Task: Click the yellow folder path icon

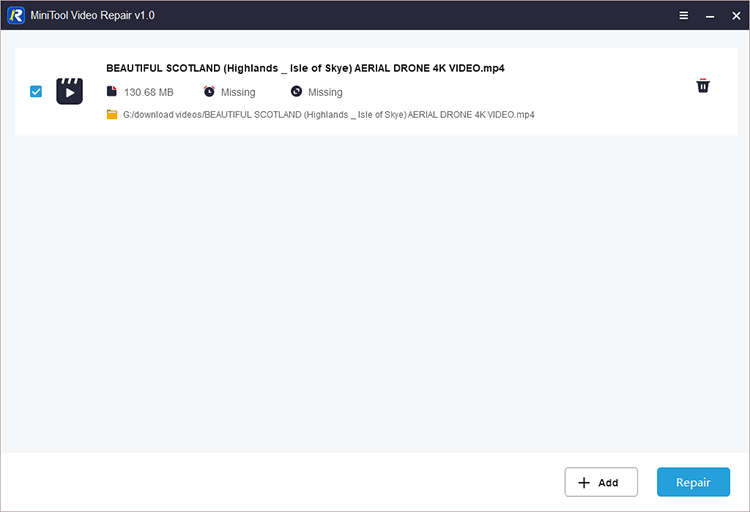Action: [x=112, y=115]
